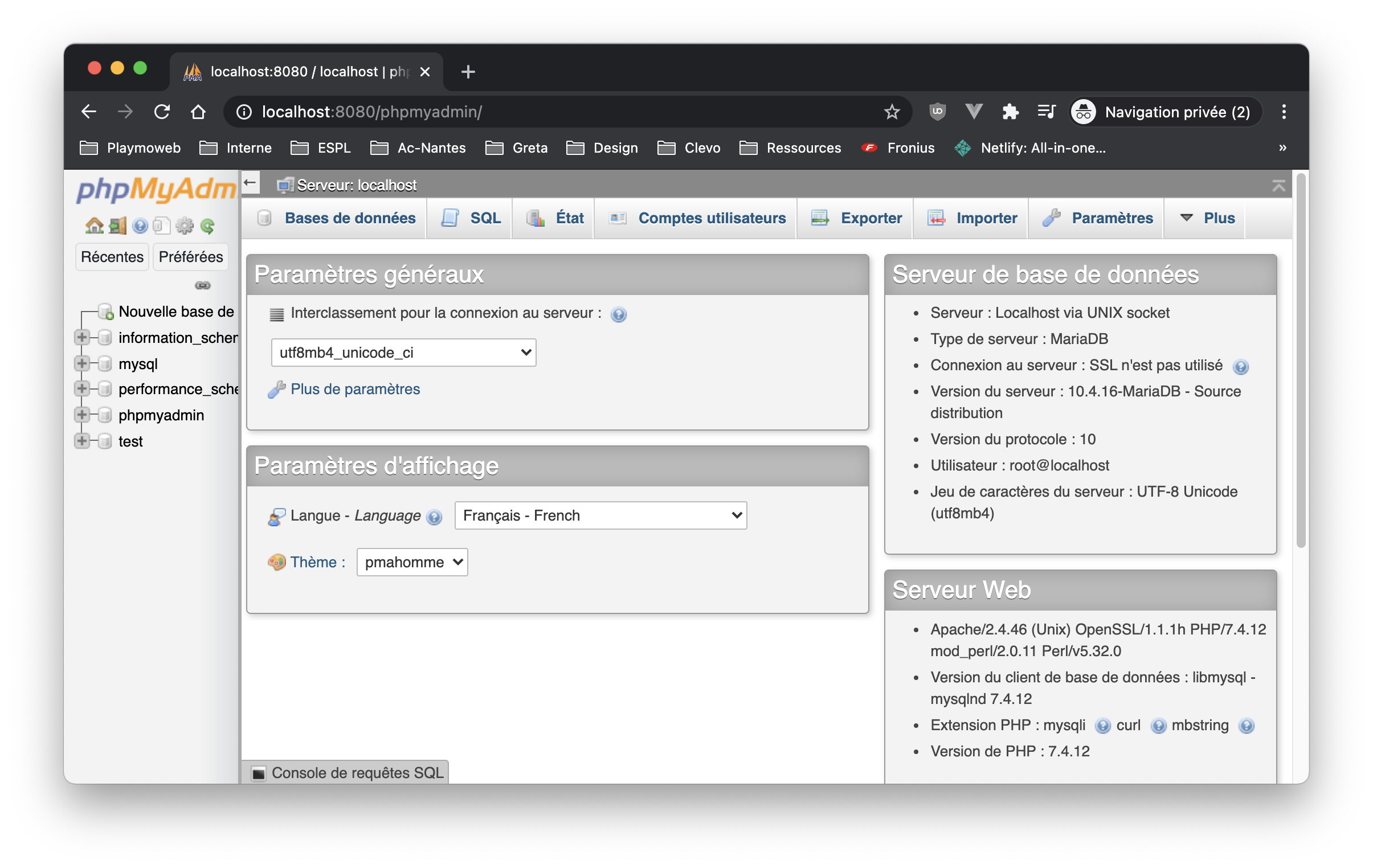
Task: Click the documentation page icon in sidebar
Action: (162, 226)
